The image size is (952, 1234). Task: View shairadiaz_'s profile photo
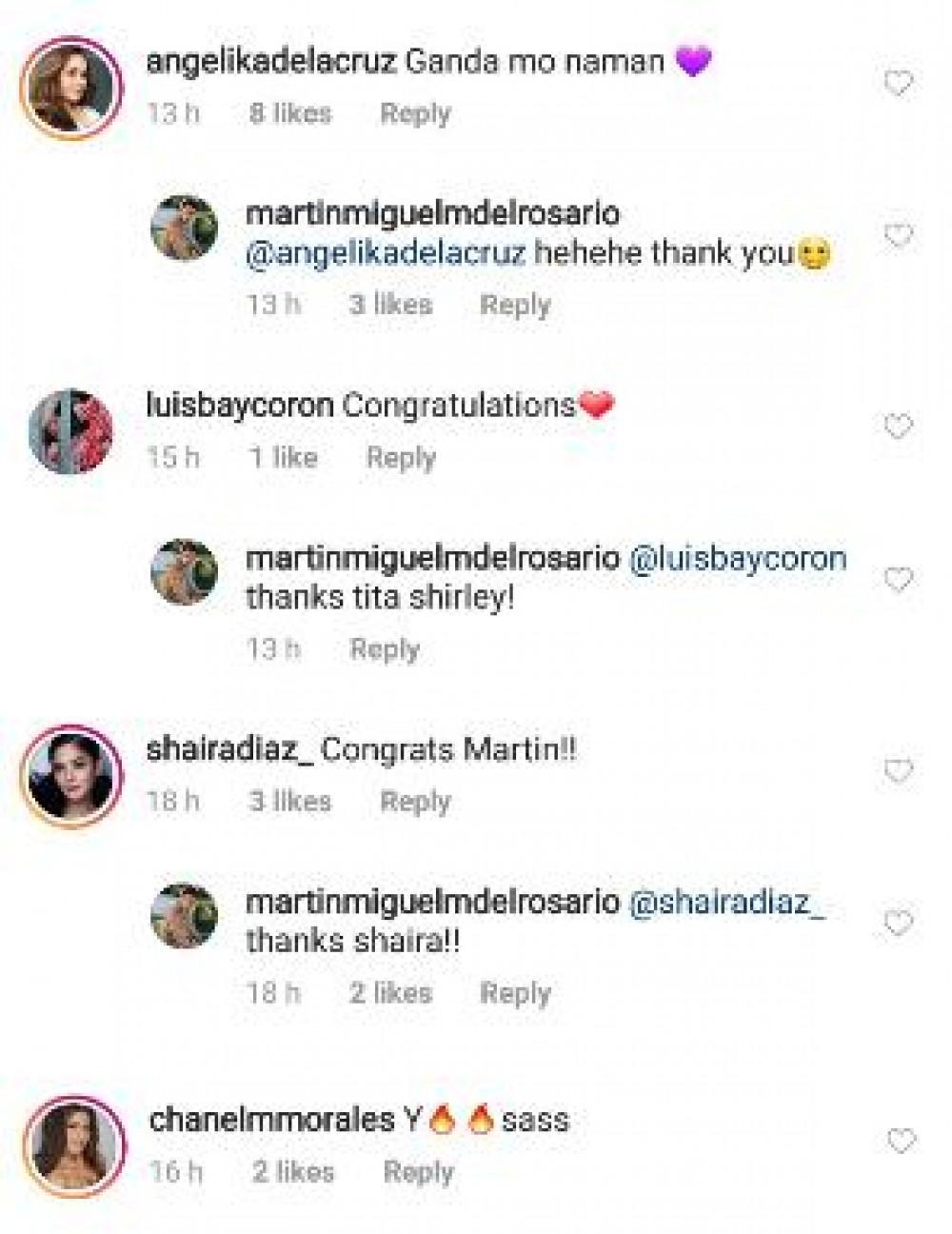pos(72,774)
